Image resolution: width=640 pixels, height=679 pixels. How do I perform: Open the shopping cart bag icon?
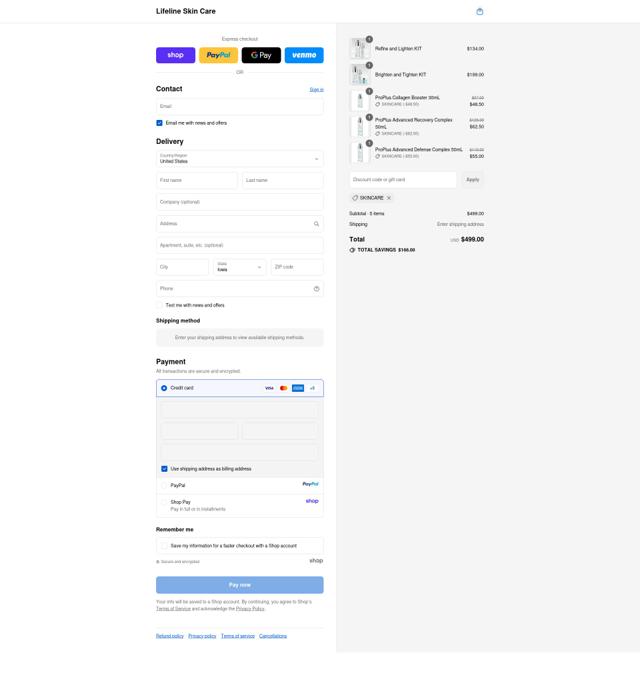[x=479, y=12]
